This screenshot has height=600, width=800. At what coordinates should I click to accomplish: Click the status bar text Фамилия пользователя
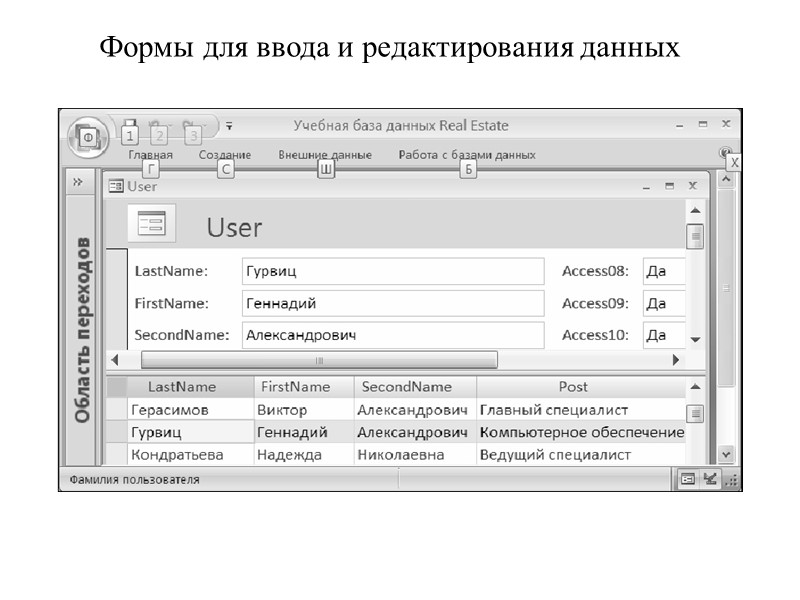[x=134, y=480]
